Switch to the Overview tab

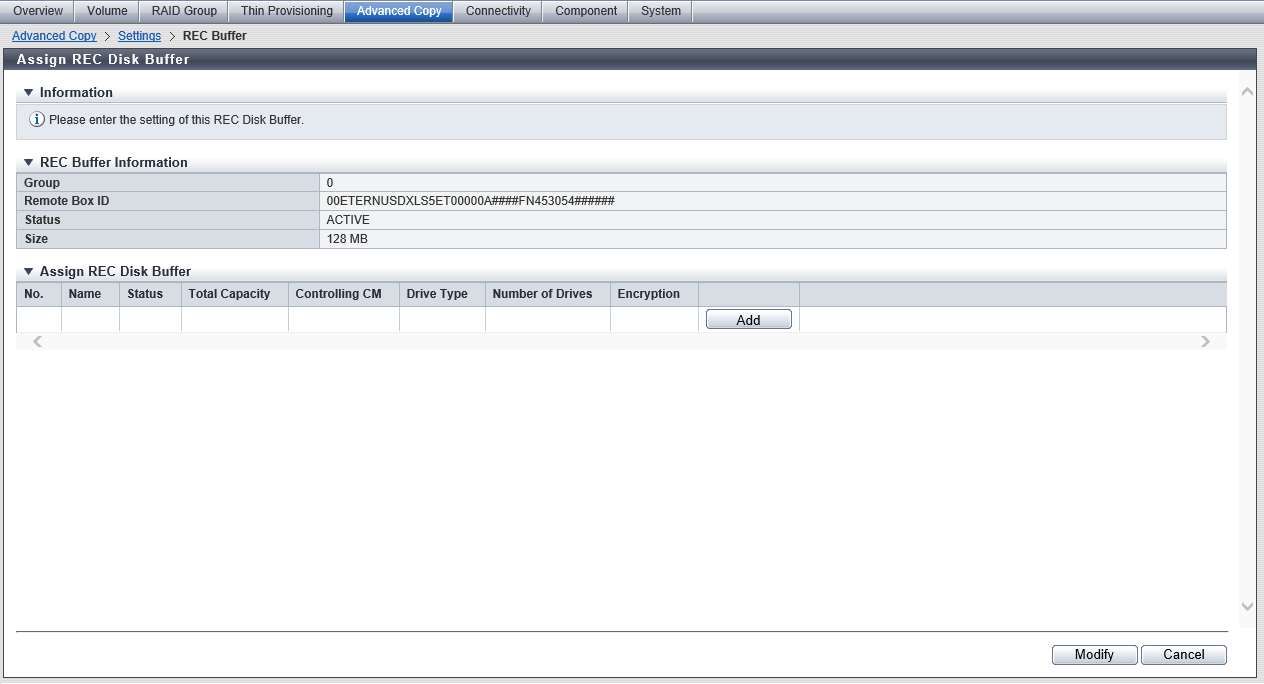37,11
